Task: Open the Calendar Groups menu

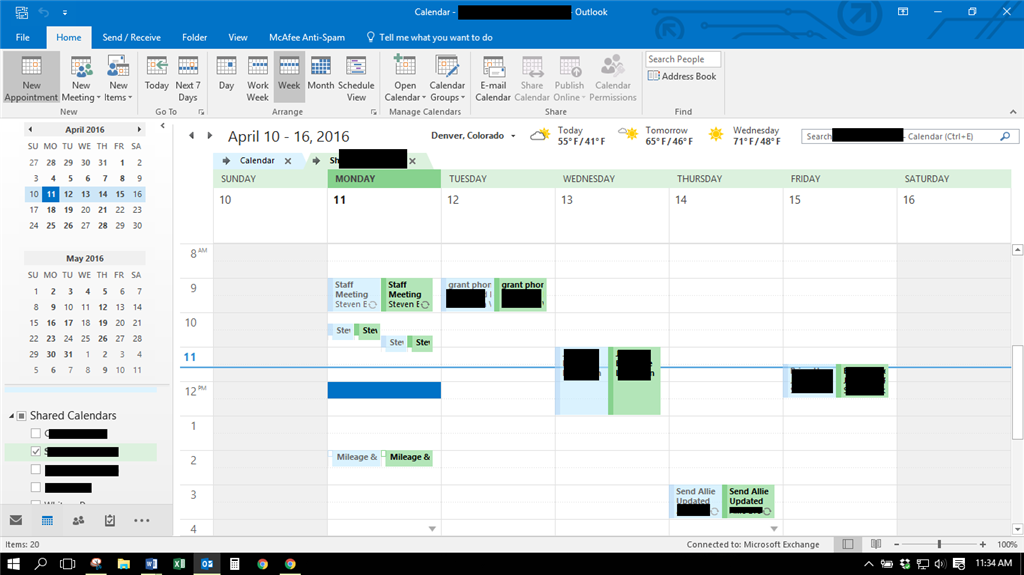Action: (447, 78)
